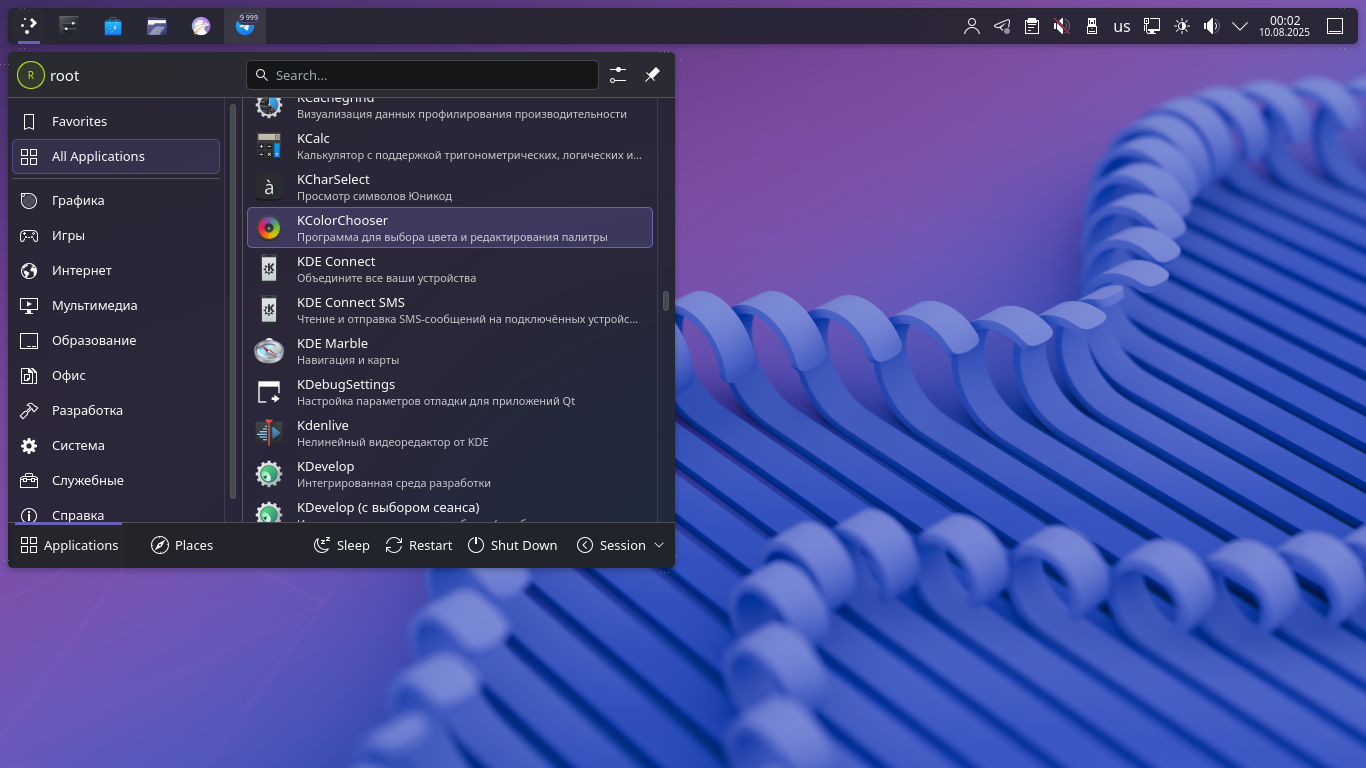The width and height of the screenshot is (1366, 768).
Task: Launch Kdenlive video editor
Action: (450, 433)
